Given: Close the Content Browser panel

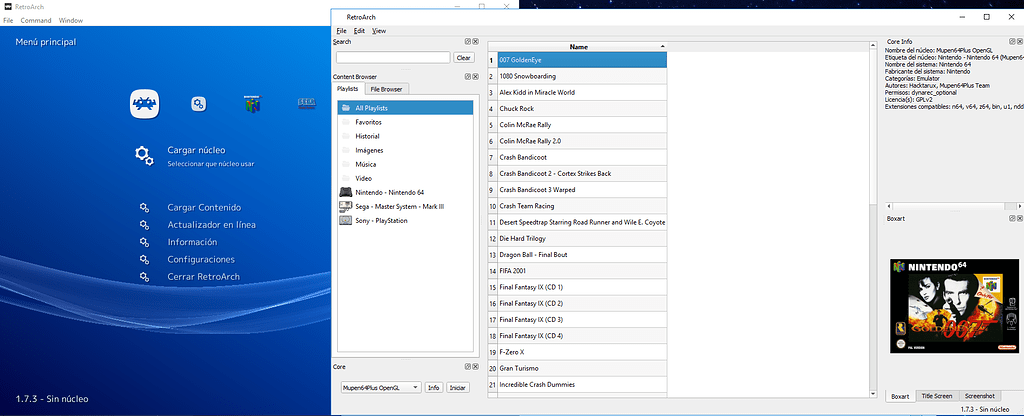Looking at the screenshot, I should click(x=475, y=76).
